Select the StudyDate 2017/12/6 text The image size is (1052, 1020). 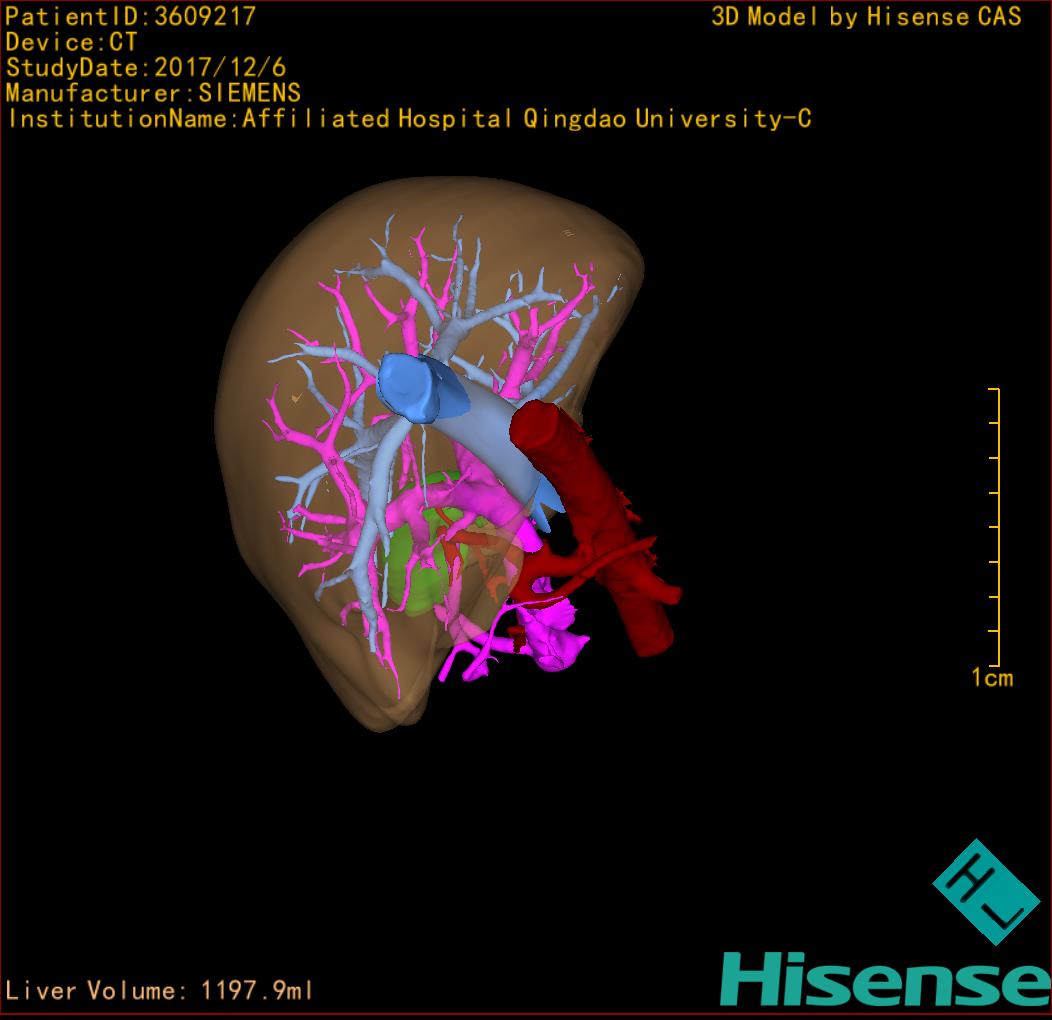point(145,68)
